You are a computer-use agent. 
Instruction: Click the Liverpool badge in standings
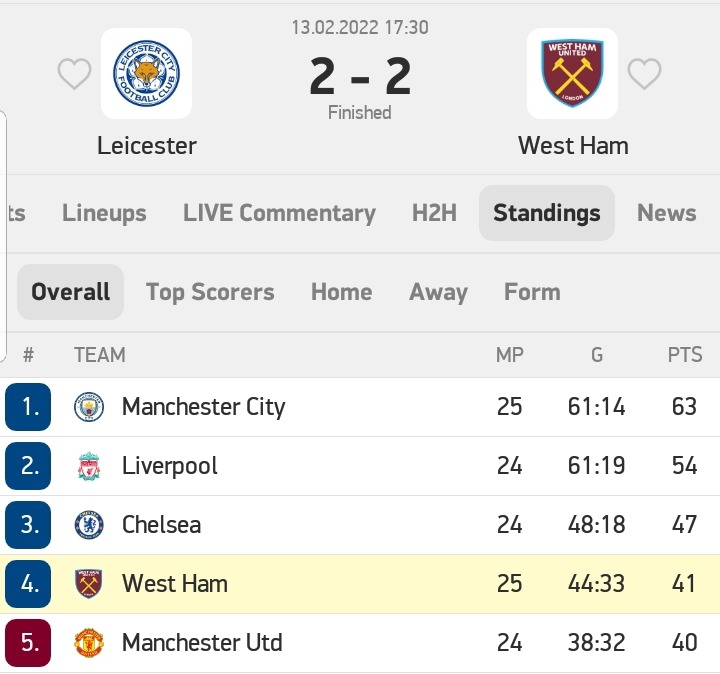coord(89,466)
